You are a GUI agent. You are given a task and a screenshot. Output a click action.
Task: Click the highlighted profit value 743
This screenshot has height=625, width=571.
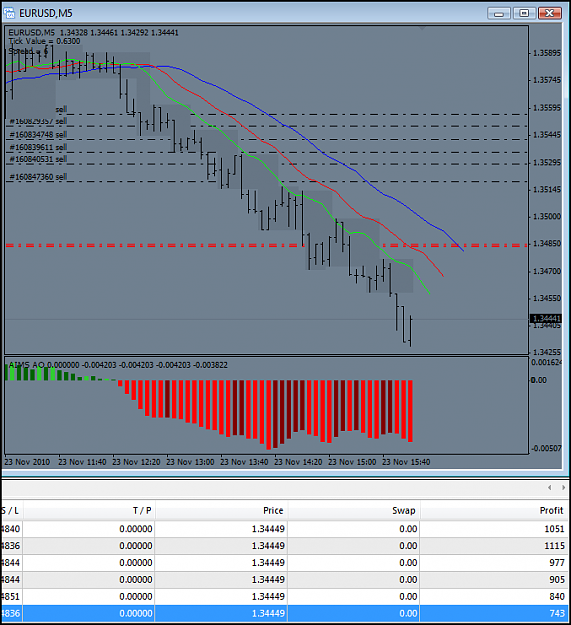click(x=557, y=613)
